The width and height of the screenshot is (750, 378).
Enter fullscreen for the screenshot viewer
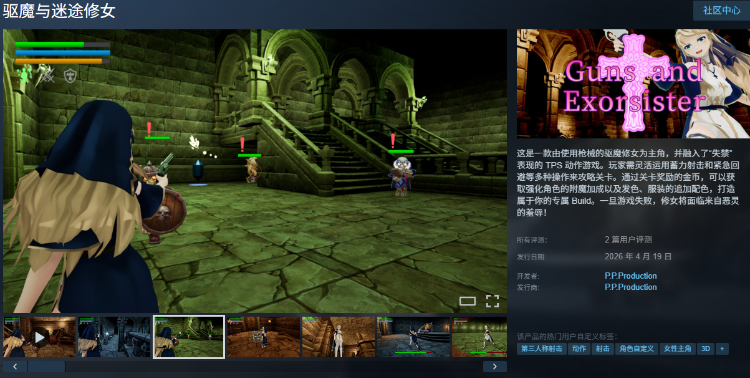pyautogui.click(x=492, y=301)
